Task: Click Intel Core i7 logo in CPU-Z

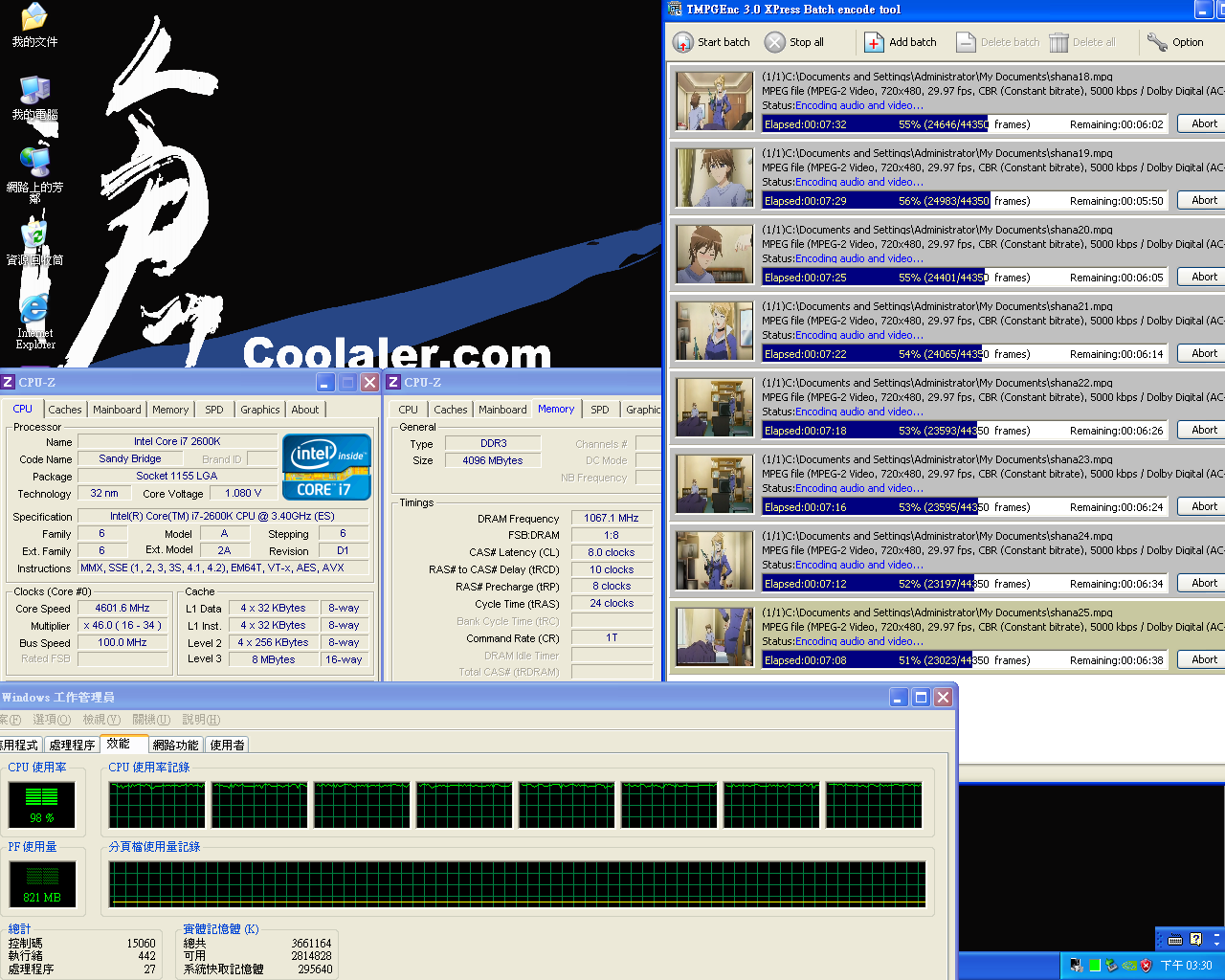Action: [x=326, y=467]
